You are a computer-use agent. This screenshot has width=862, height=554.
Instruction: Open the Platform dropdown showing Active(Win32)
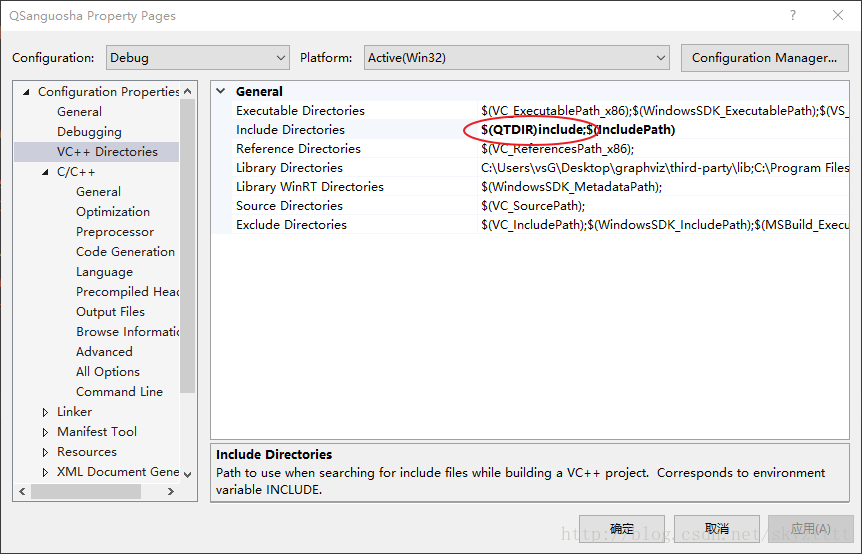point(516,58)
